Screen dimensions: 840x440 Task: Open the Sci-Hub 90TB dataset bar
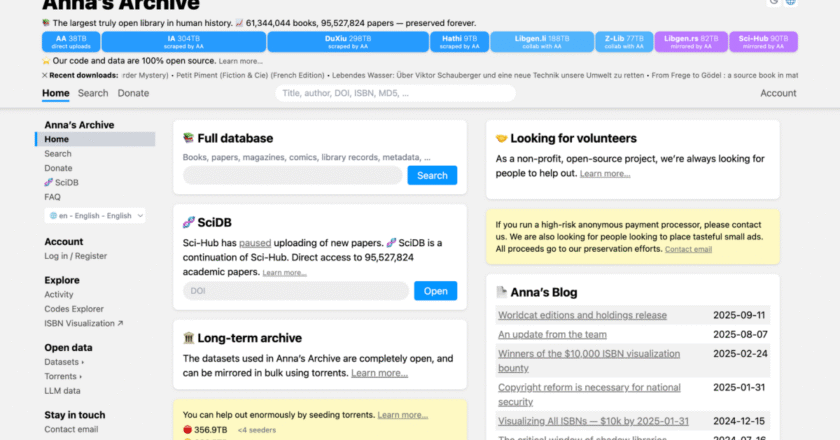763,42
